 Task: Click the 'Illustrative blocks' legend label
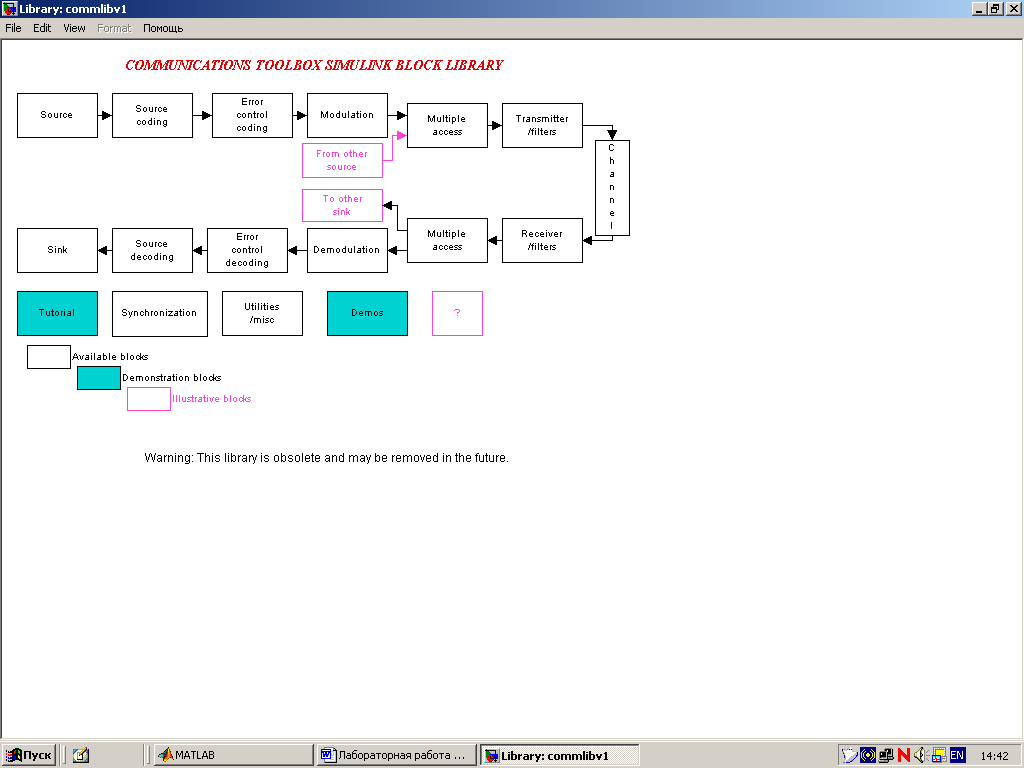pos(212,398)
